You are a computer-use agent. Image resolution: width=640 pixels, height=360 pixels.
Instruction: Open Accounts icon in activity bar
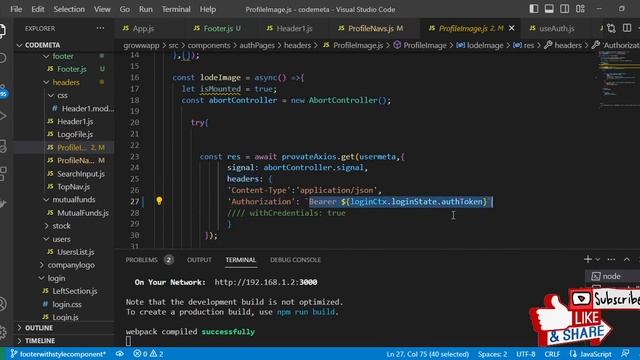point(2,304)
